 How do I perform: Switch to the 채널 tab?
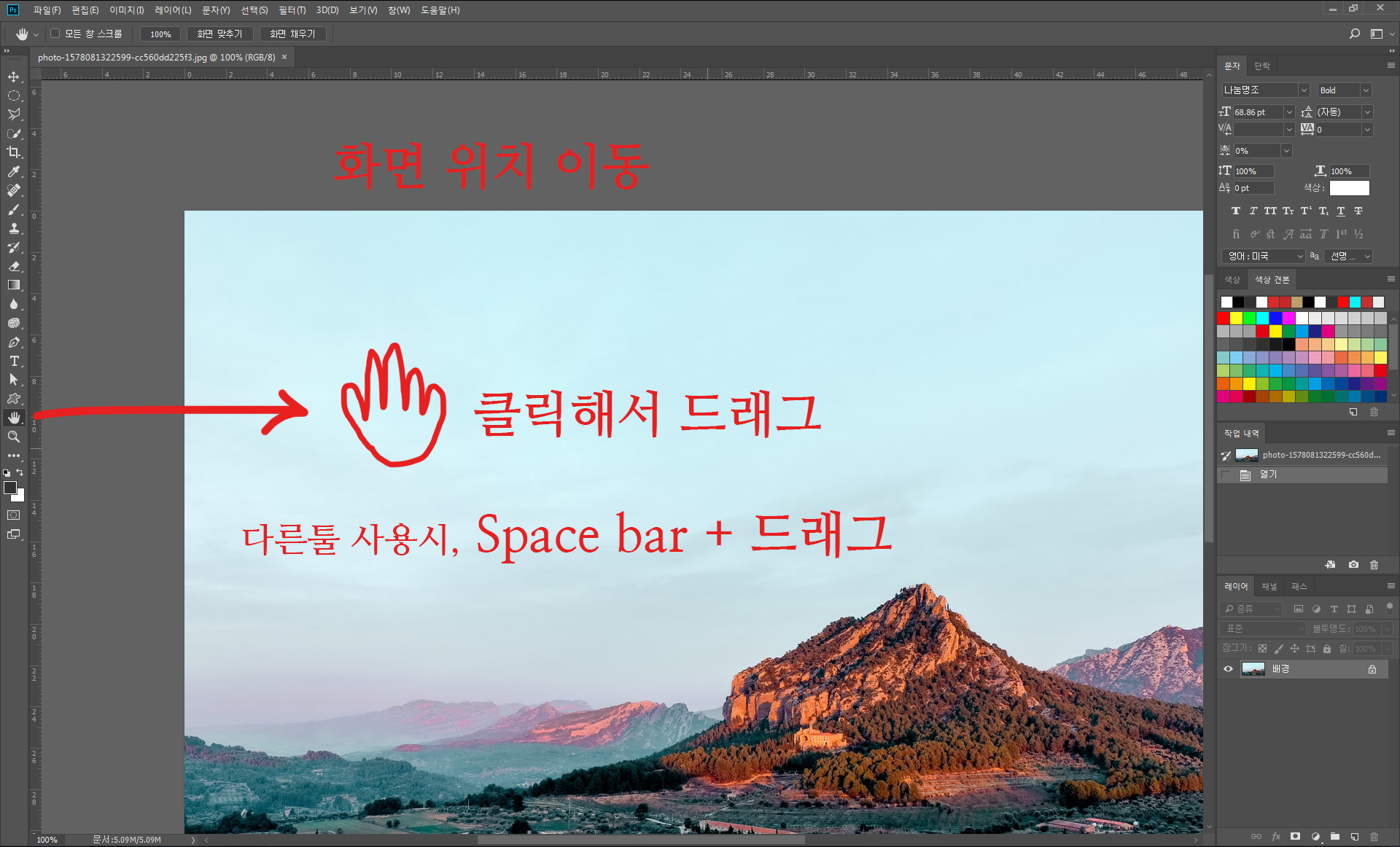pos(1269,586)
